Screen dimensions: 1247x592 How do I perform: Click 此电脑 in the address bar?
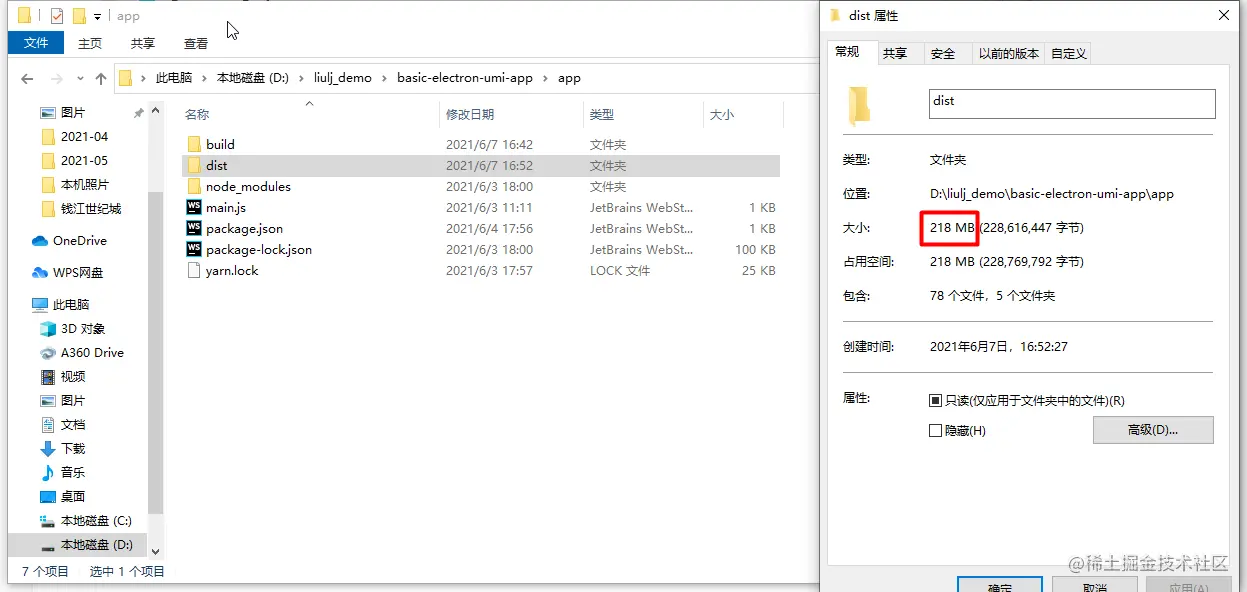[x=173, y=78]
